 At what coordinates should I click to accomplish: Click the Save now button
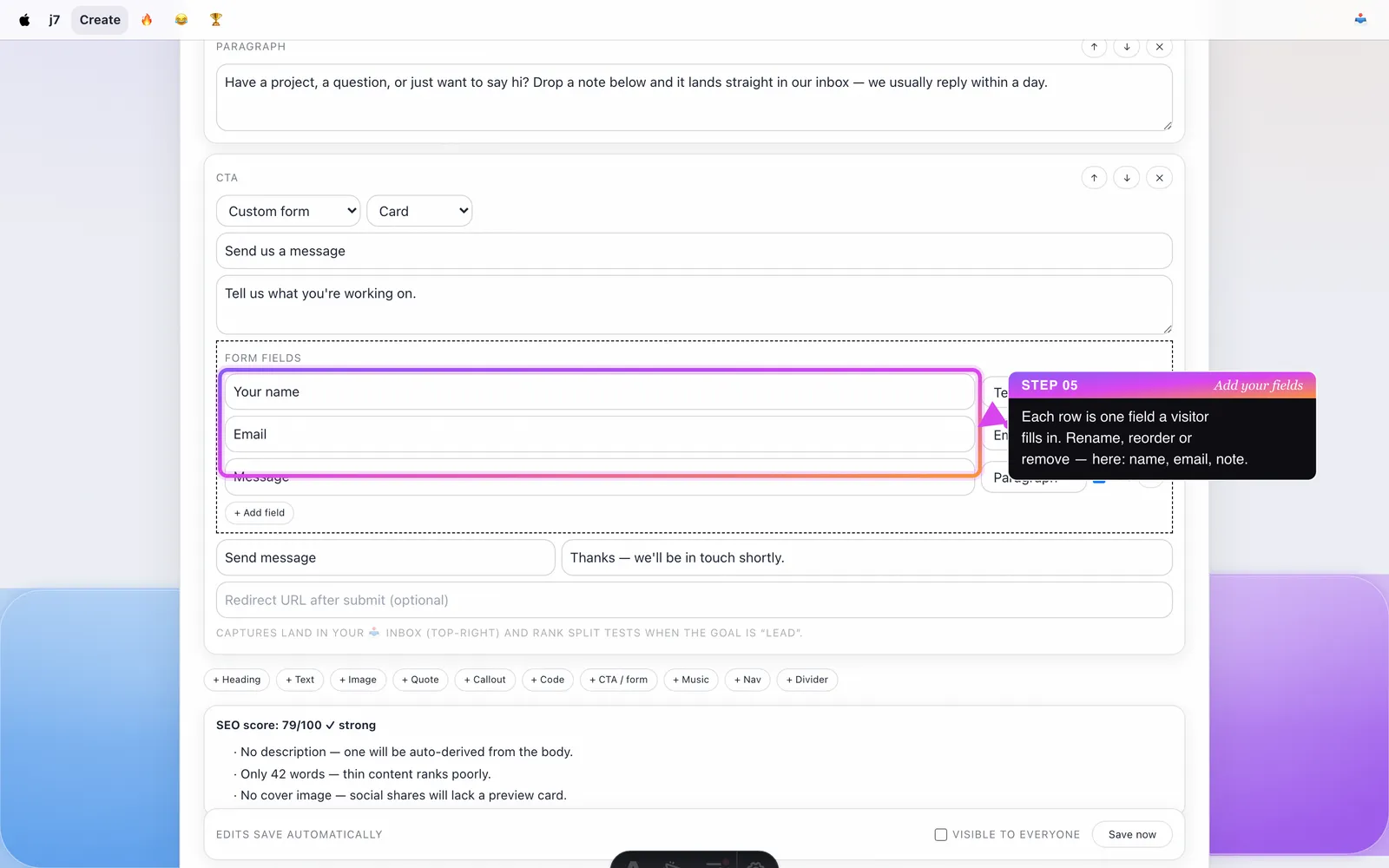(1132, 834)
